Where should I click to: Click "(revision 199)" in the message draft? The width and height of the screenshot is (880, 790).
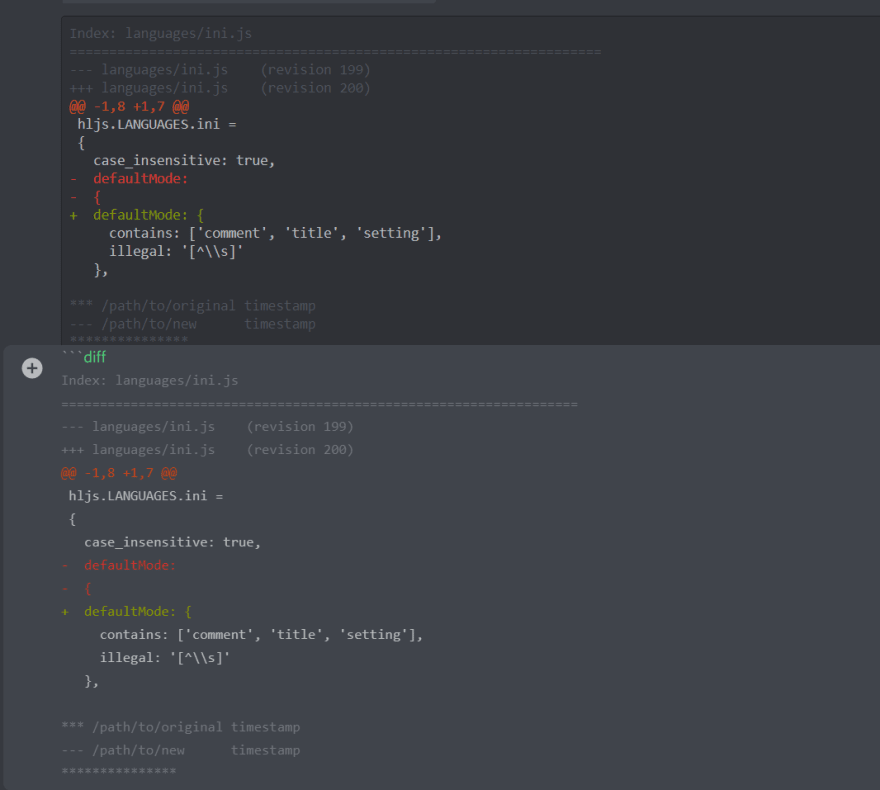(300, 426)
